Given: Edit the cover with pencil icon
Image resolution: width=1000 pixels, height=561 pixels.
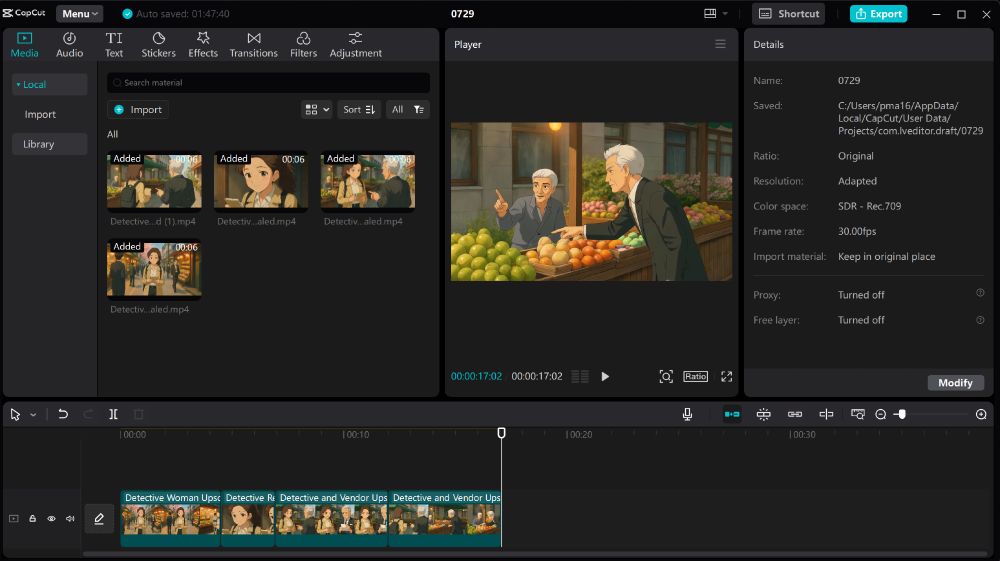Looking at the screenshot, I should click(x=99, y=519).
